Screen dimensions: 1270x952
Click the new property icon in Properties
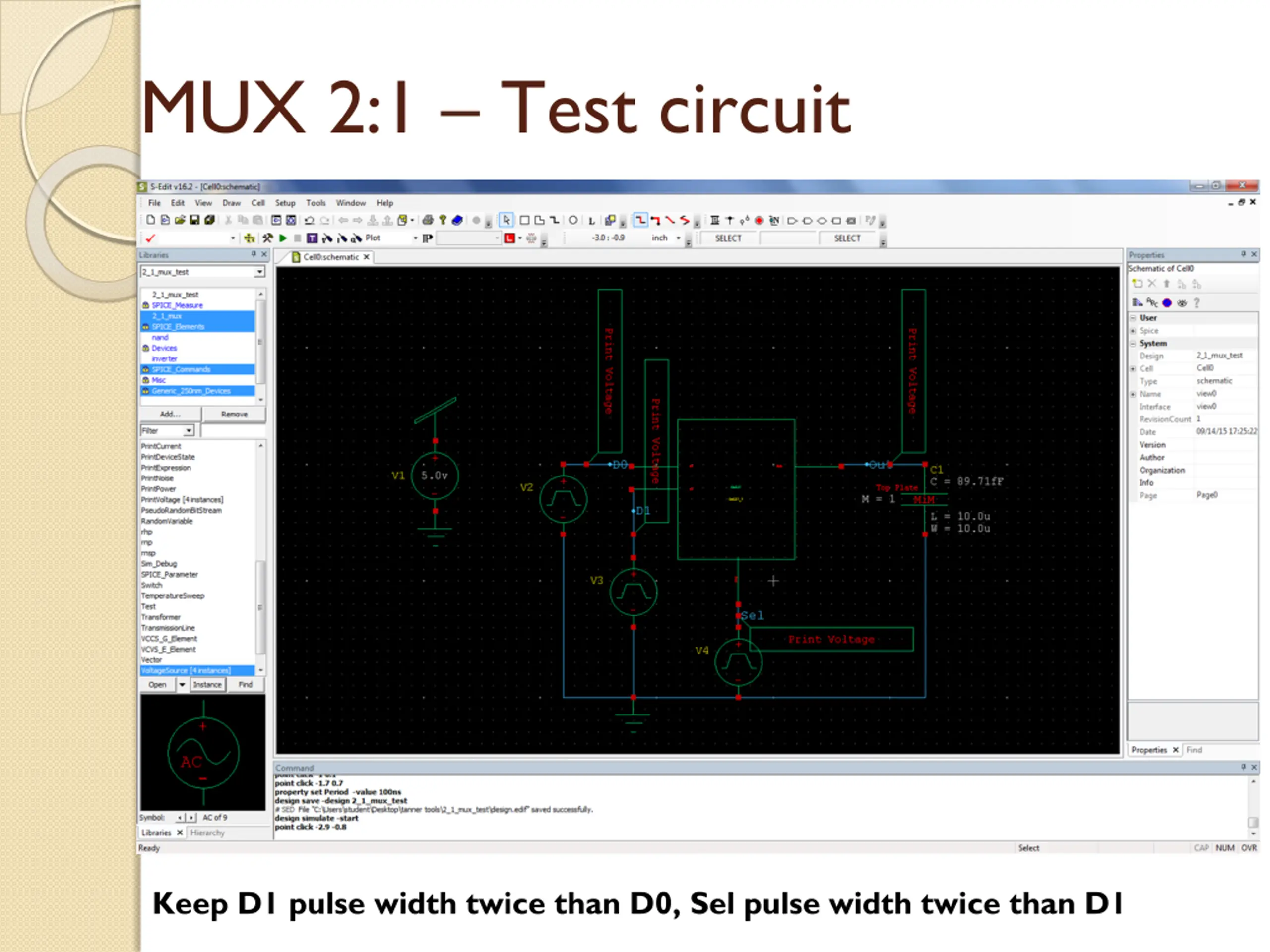point(1137,284)
